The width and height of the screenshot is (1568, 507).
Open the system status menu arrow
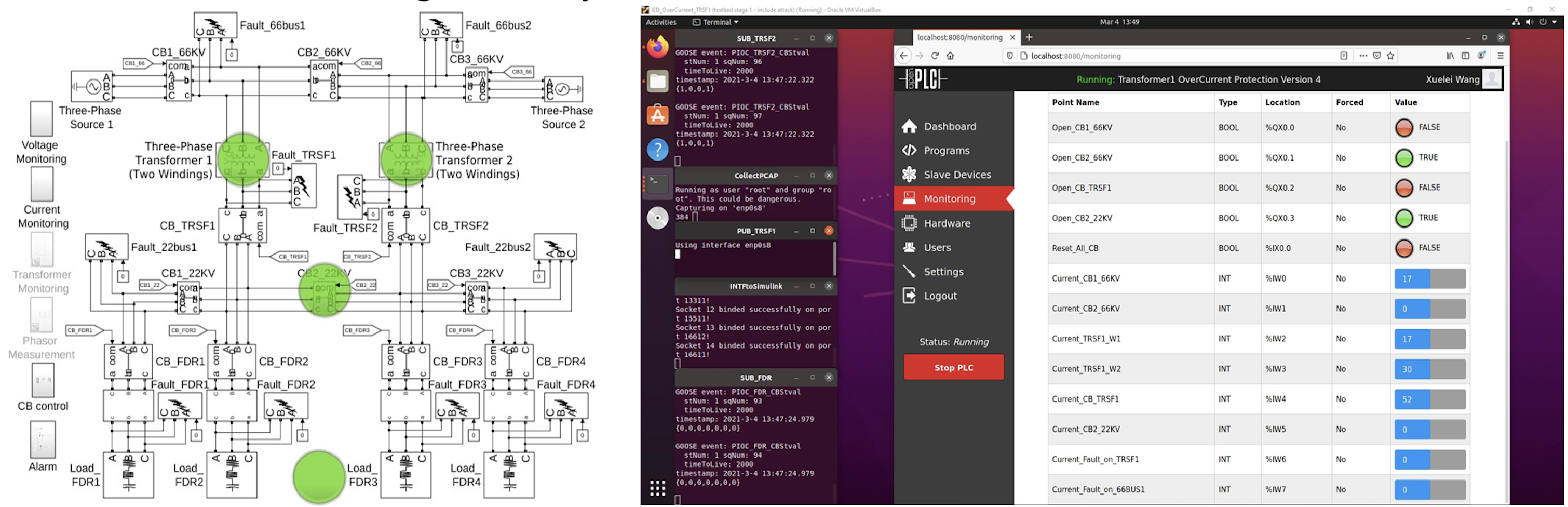pyautogui.click(x=1554, y=22)
